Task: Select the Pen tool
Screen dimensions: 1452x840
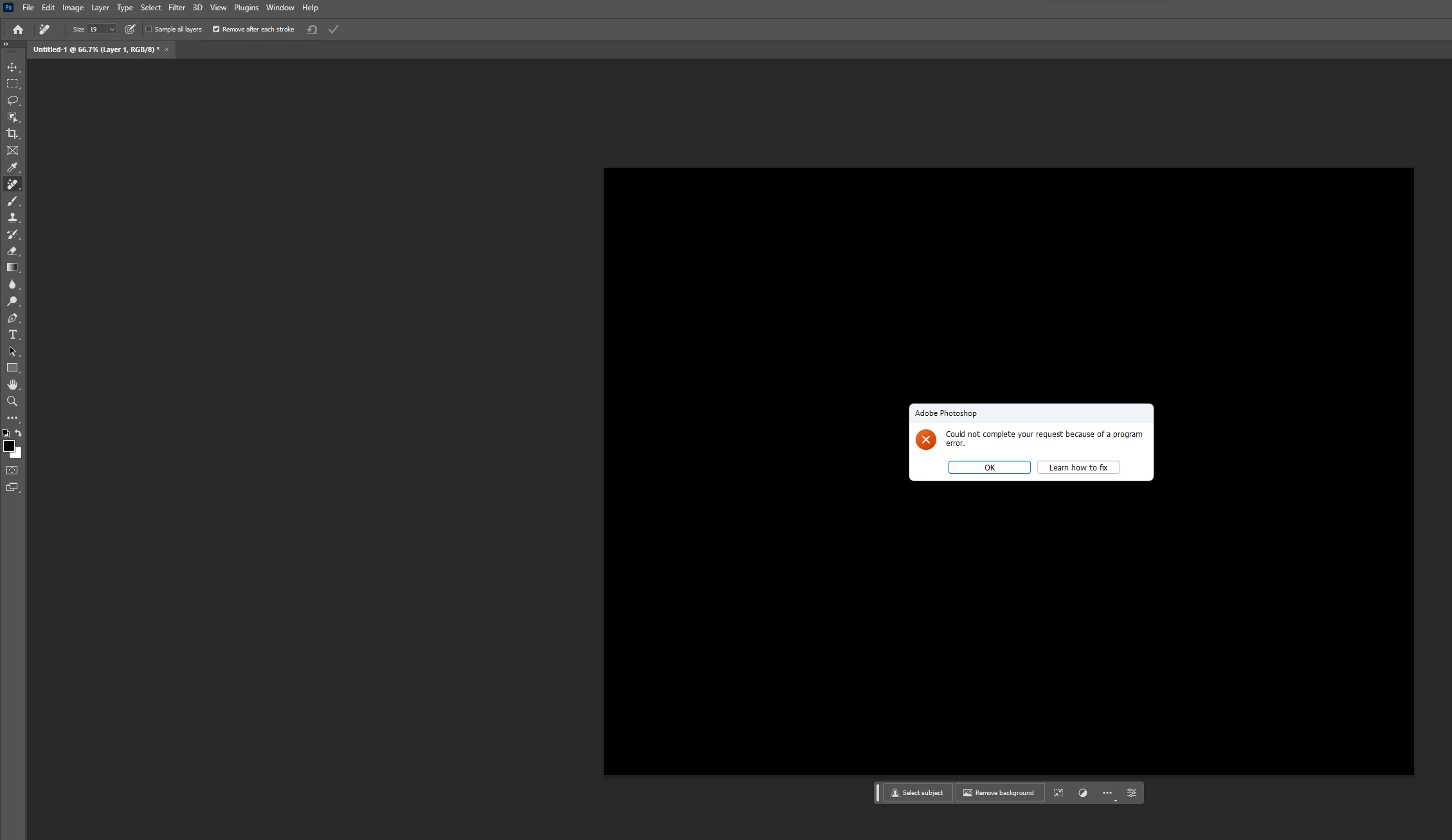Action: pos(12,318)
